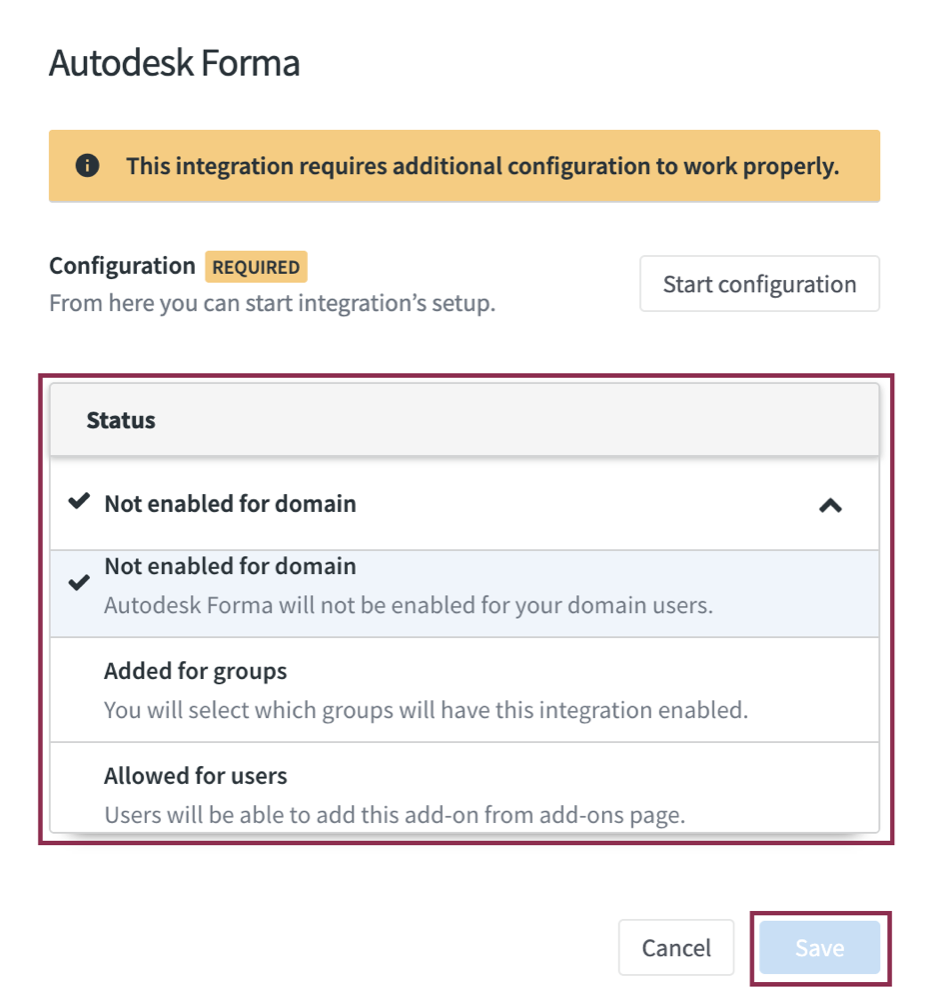
Task: Collapse the status list using the chevron arrow
Action: tap(829, 505)
